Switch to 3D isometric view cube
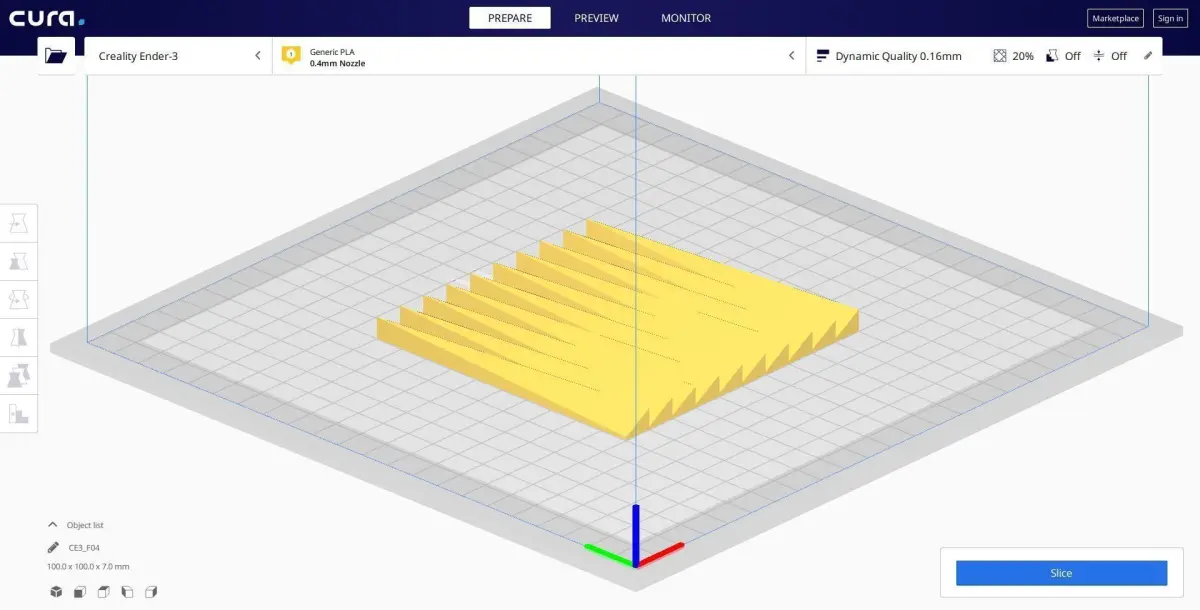Image resolution: width=1200 pixels, height=610 pixels. [56, 592]
